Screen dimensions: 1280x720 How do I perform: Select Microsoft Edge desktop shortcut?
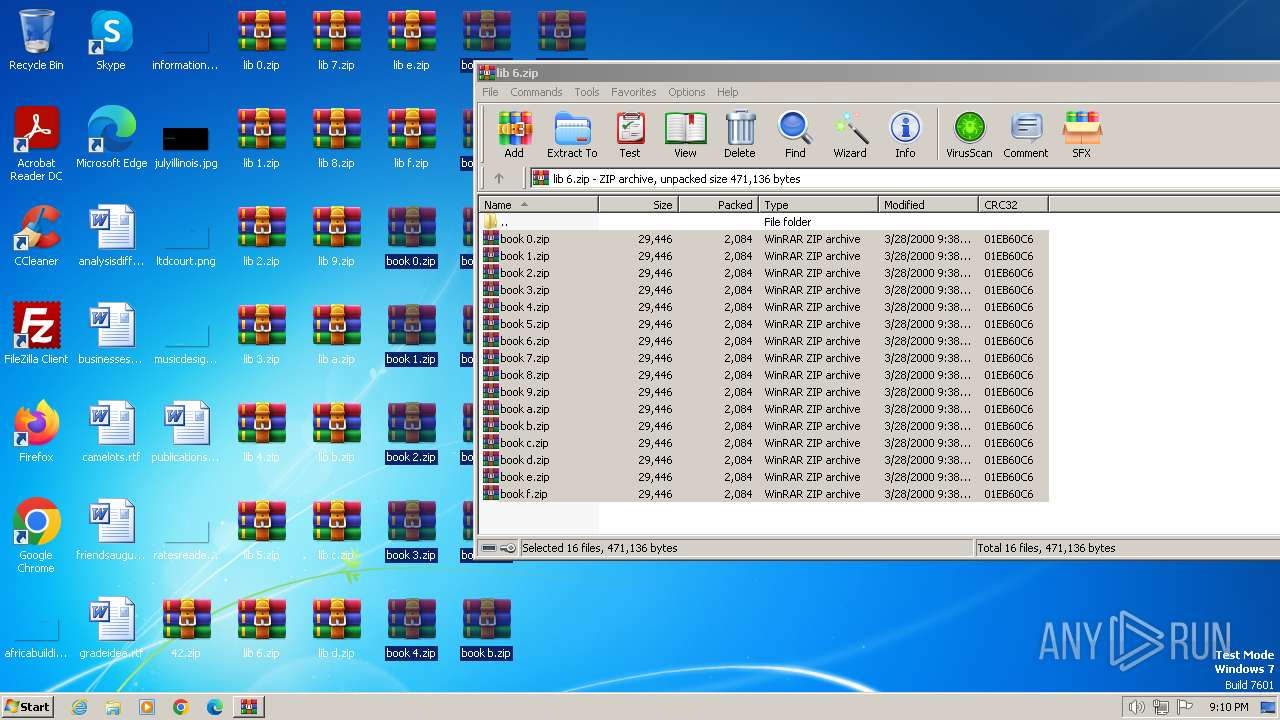point(111,139)
